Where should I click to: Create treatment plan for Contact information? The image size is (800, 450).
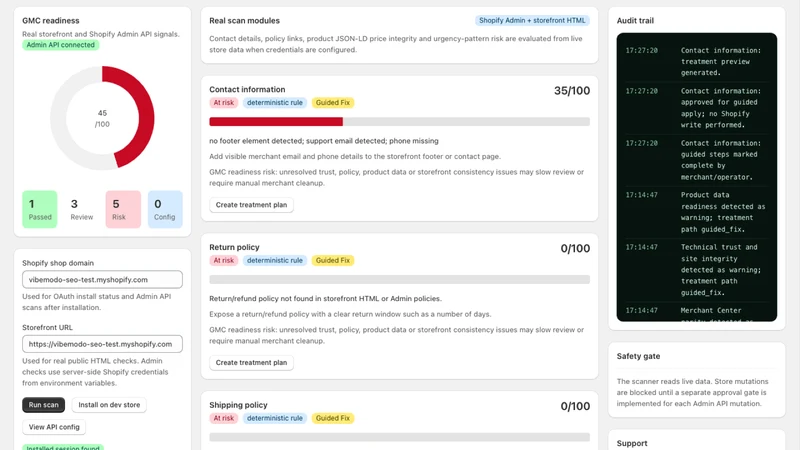[x=252, y=205]
